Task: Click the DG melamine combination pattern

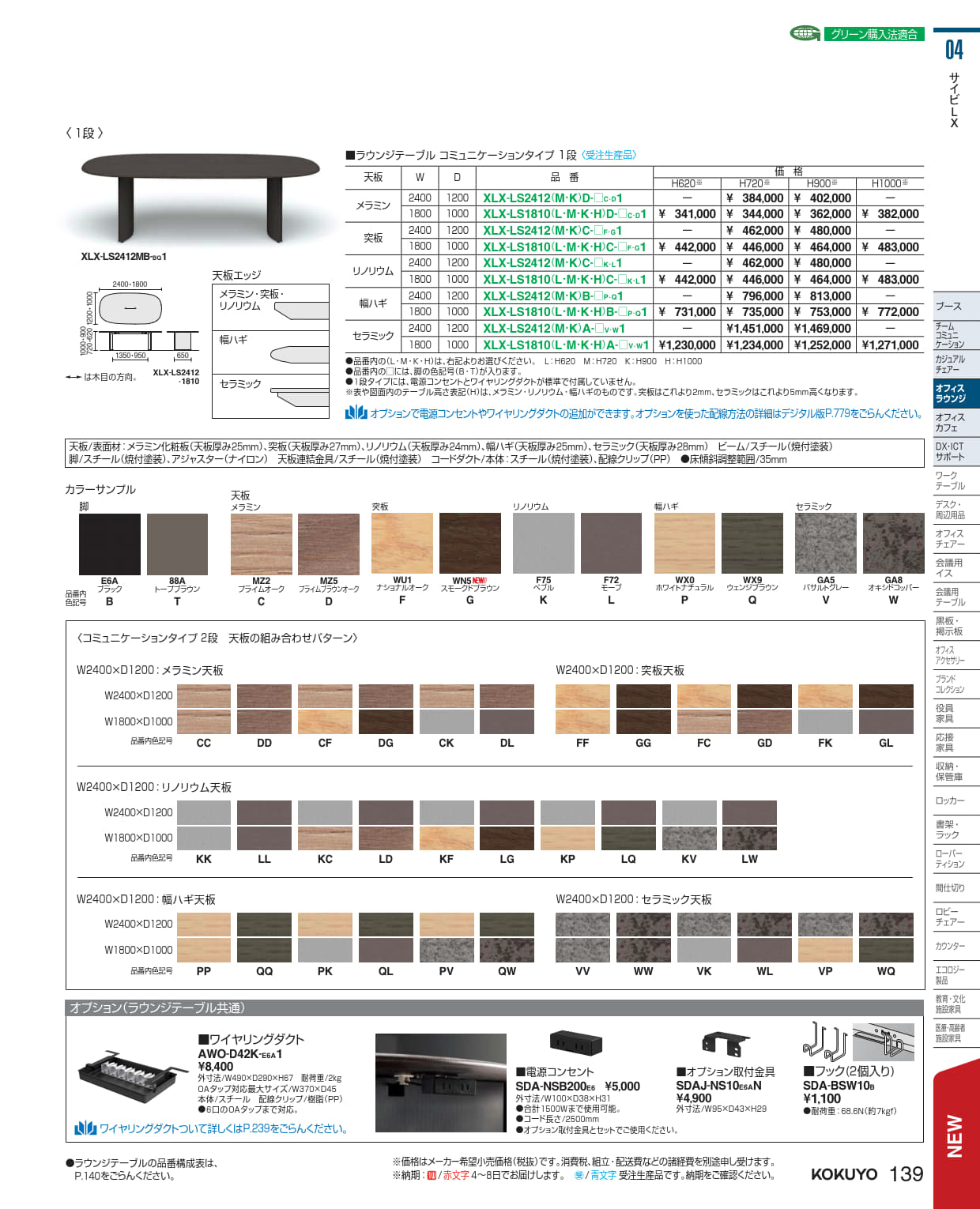Action: click(x=386, y=709)
